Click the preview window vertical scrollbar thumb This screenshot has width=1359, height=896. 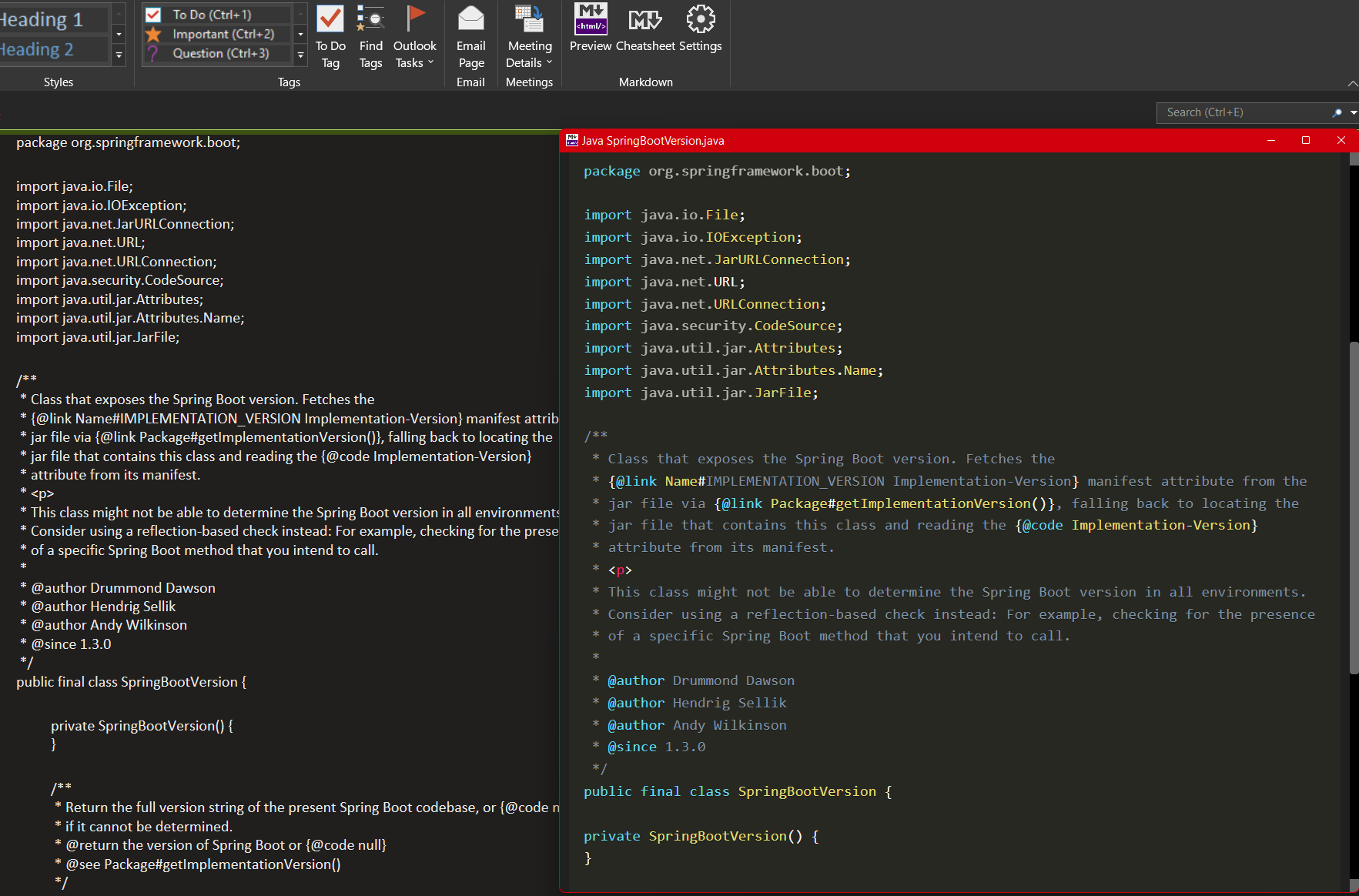click(x=1354, y=508)
